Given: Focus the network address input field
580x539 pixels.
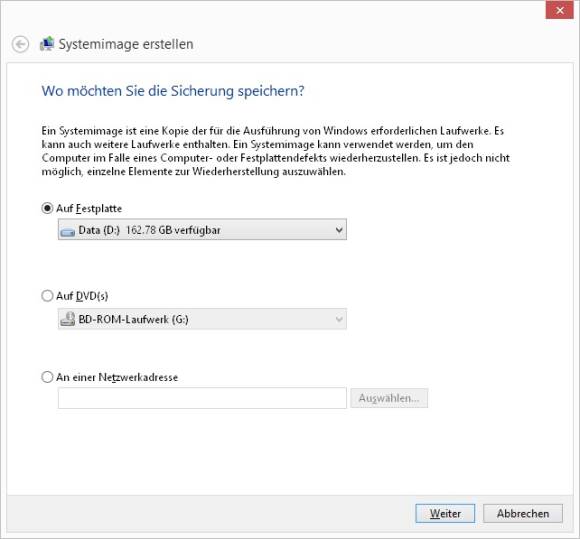Looking at the screenshot, I should tap(202, 398).
